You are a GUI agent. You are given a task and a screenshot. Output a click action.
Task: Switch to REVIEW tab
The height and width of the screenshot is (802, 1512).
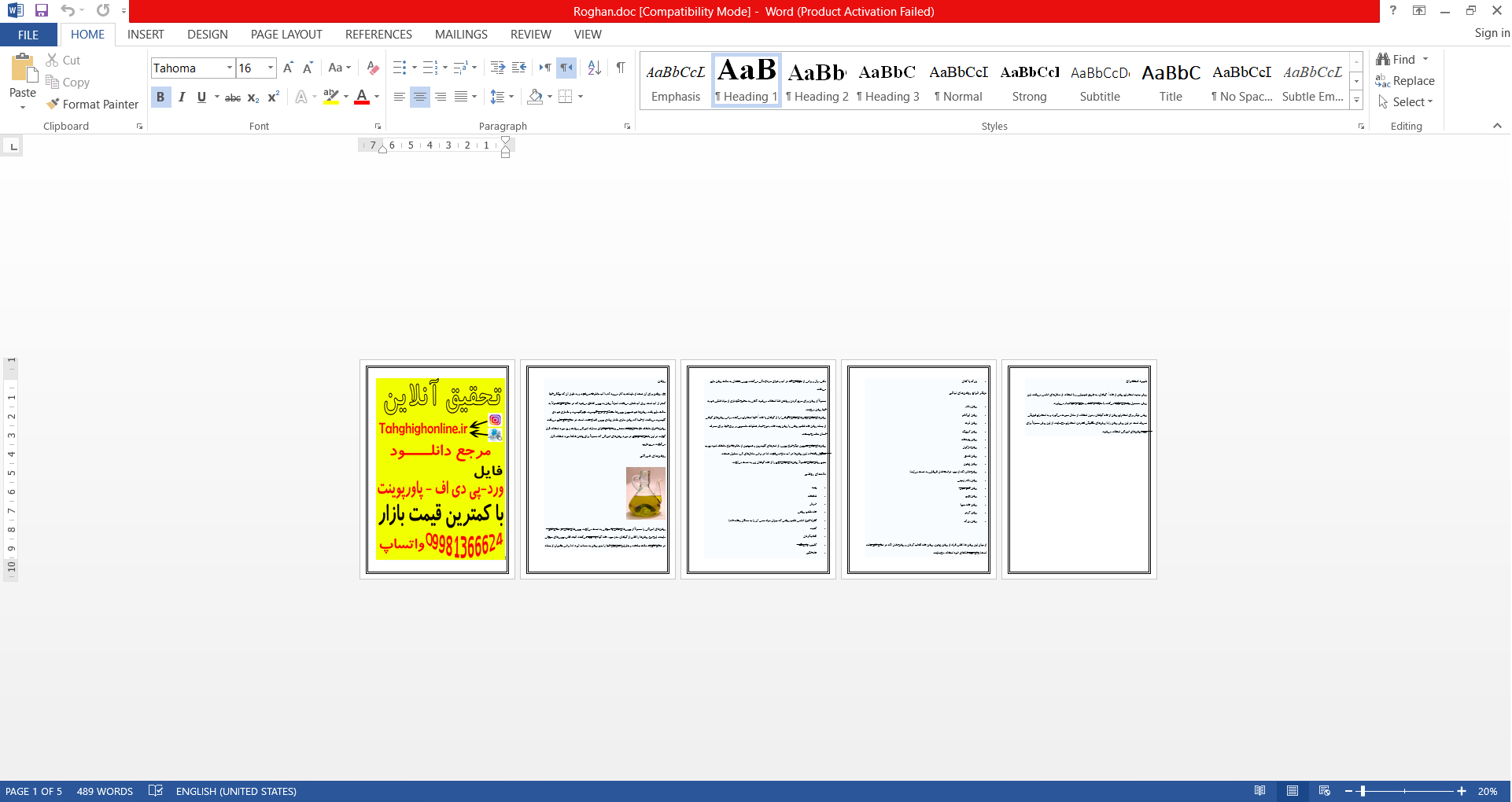pyautogui.click(x=530, y=35)
